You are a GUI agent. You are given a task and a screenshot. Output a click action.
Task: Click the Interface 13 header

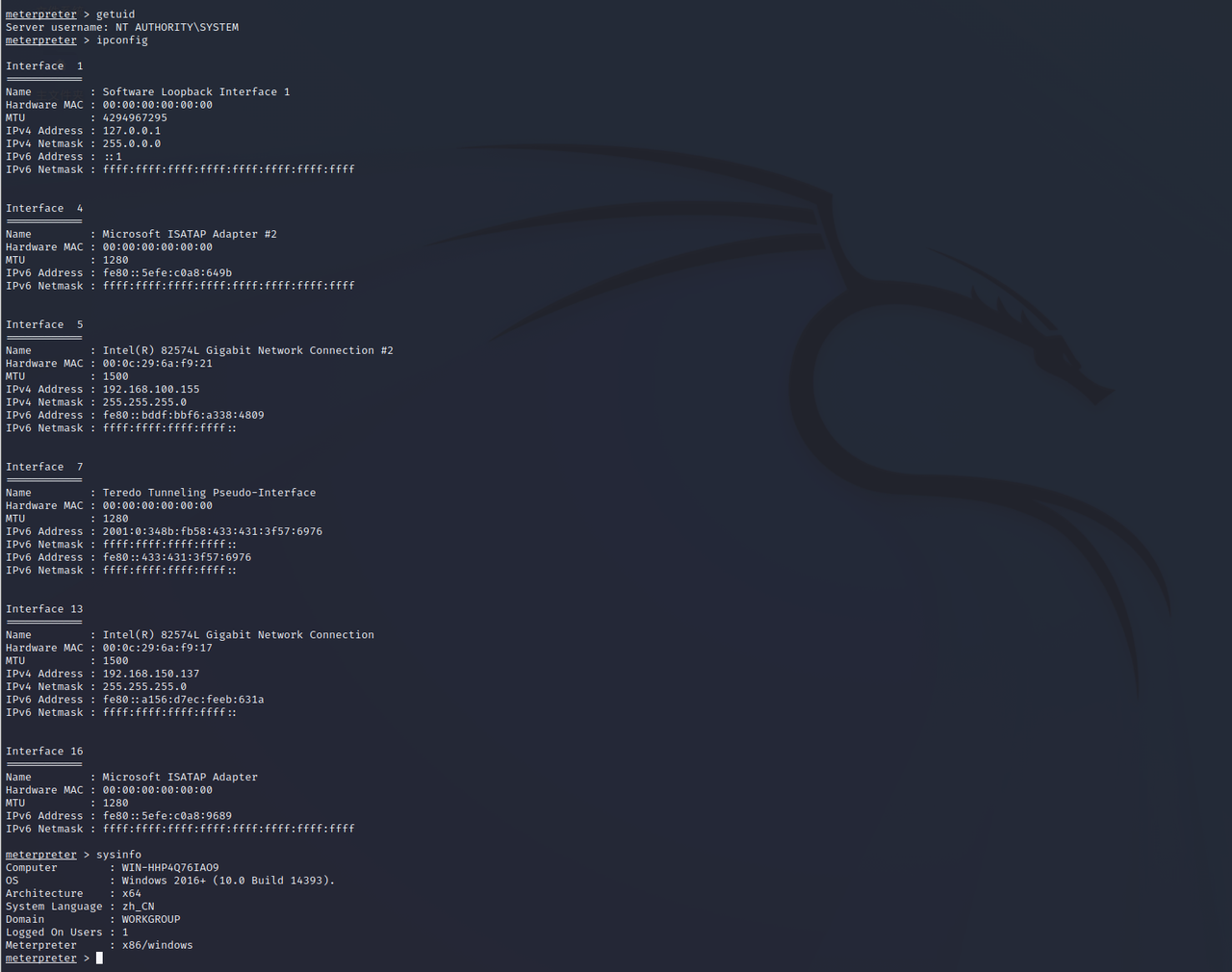44,609
